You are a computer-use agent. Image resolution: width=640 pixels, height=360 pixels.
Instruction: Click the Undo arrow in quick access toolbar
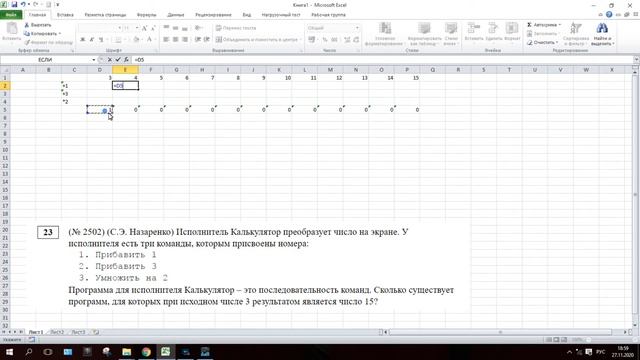click(23, 4)
